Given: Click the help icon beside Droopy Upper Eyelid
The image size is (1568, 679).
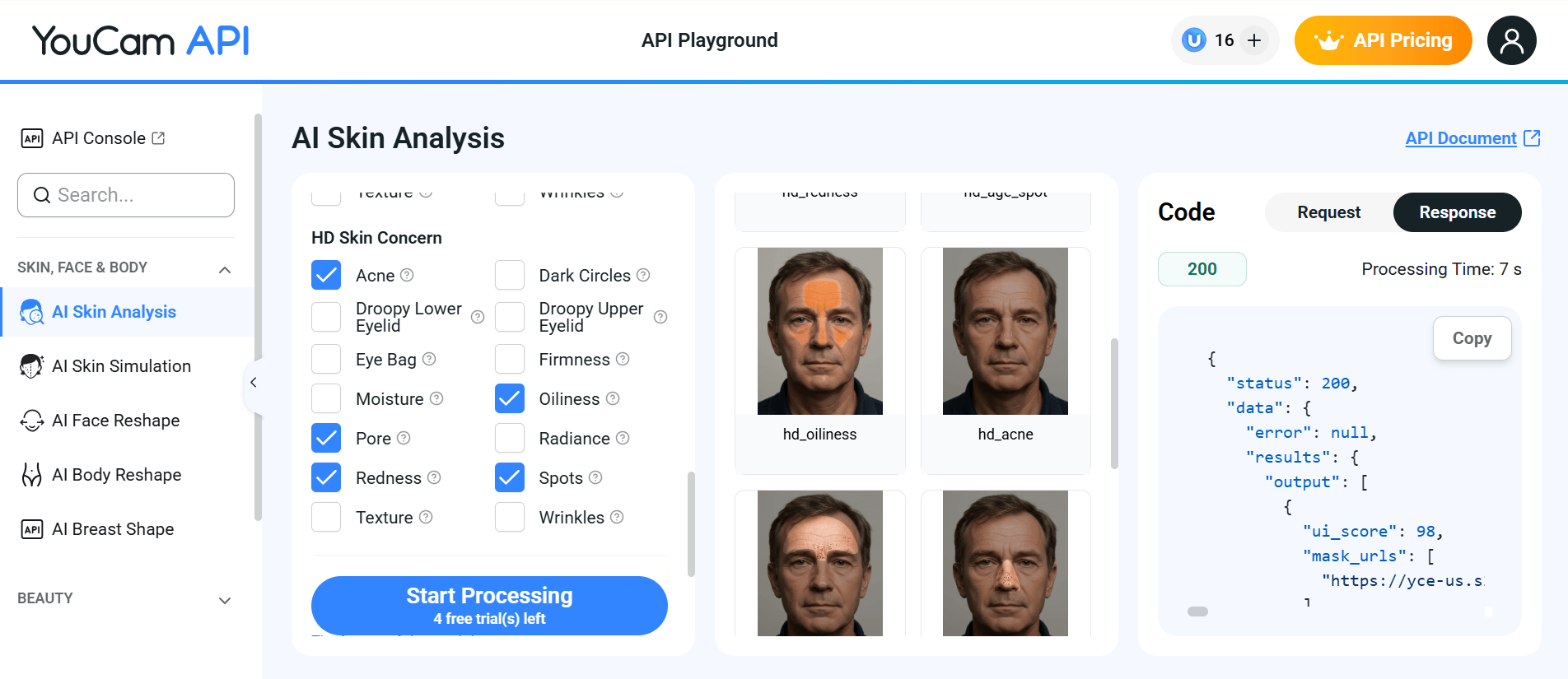Looking at the screenshot, I should [x=660, y=317].
